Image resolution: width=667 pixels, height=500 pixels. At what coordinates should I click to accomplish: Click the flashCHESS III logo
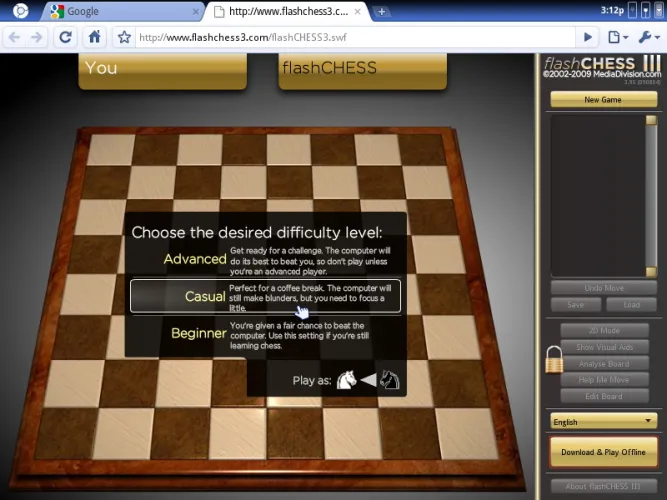pyautogui.click(x=603, y=63)
